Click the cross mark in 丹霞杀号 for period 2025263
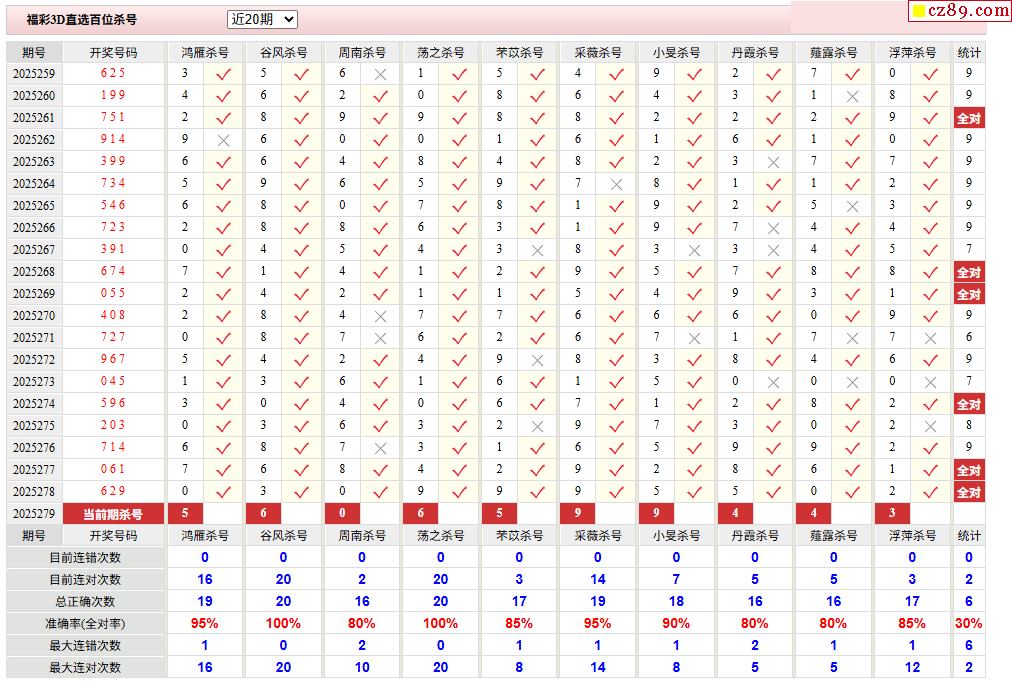The image size is (1012, 684). pos(773,162)
